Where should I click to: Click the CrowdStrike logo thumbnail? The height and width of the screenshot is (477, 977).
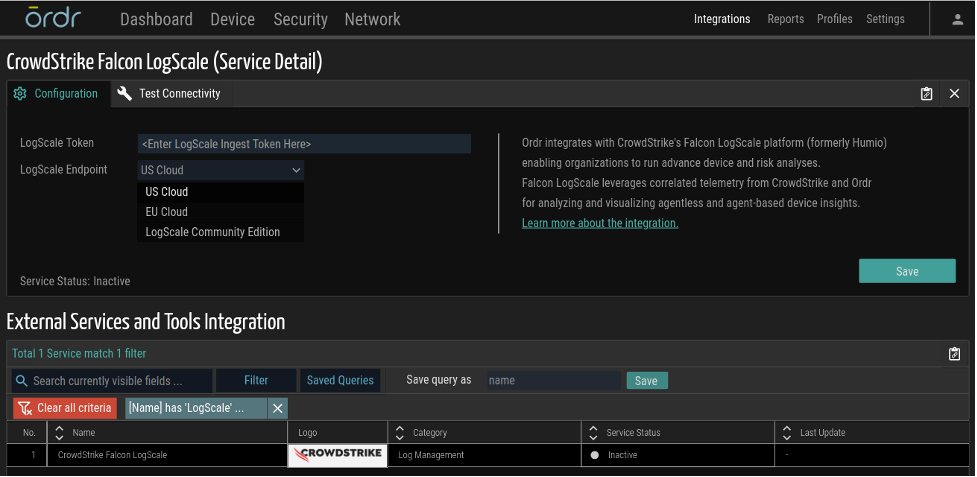(337, 455)
